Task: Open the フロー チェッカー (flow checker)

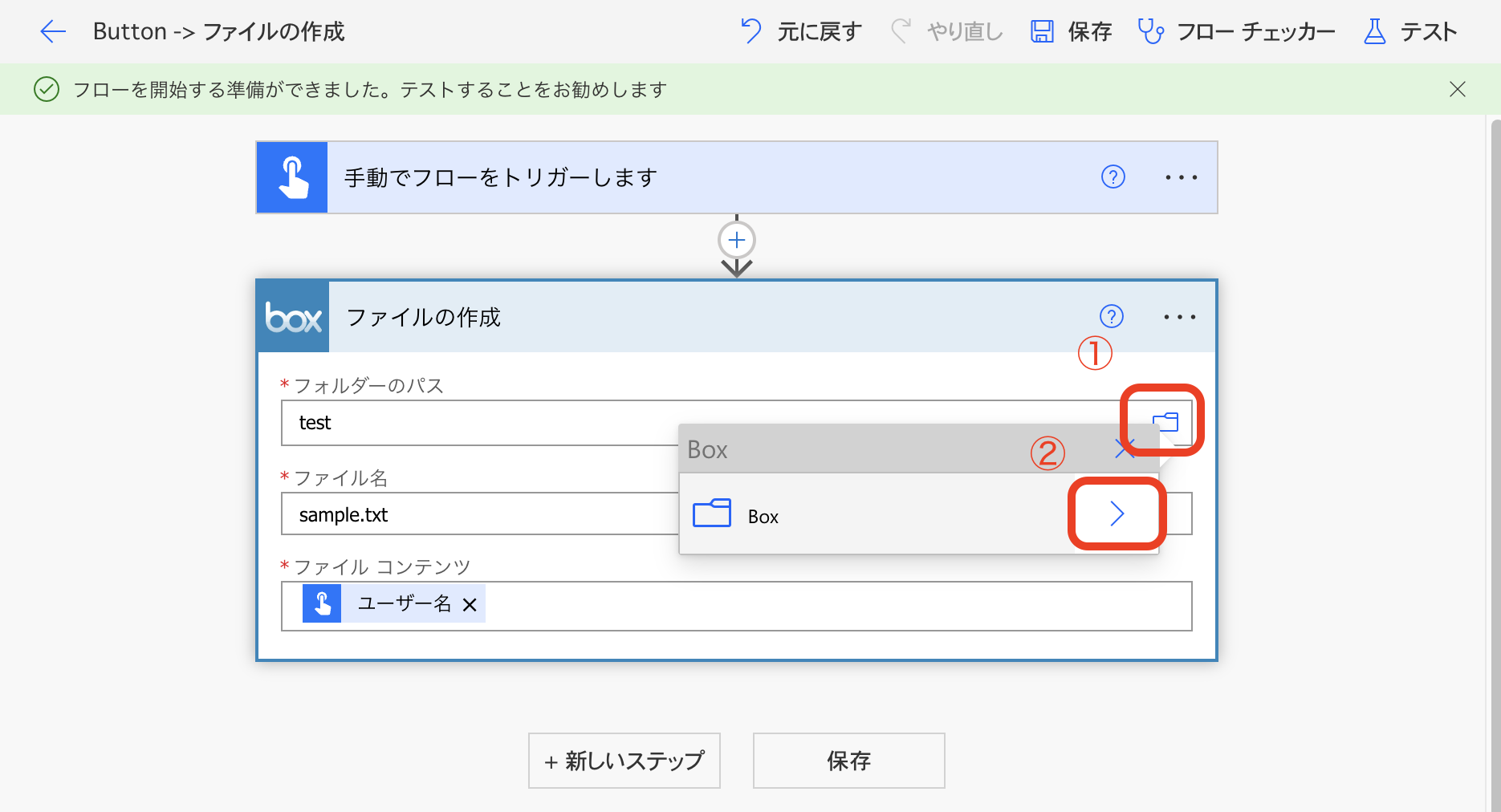Action: [1151, 31]
